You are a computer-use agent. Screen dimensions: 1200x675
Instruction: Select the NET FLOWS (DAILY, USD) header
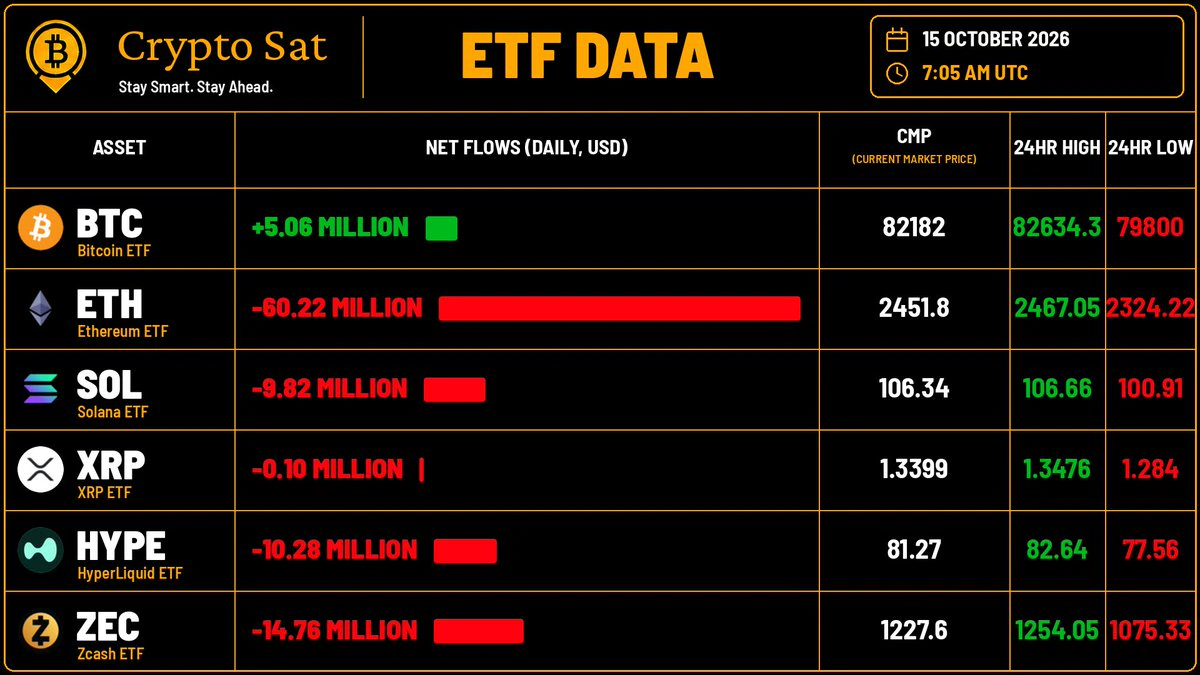[x=527, y=148]
